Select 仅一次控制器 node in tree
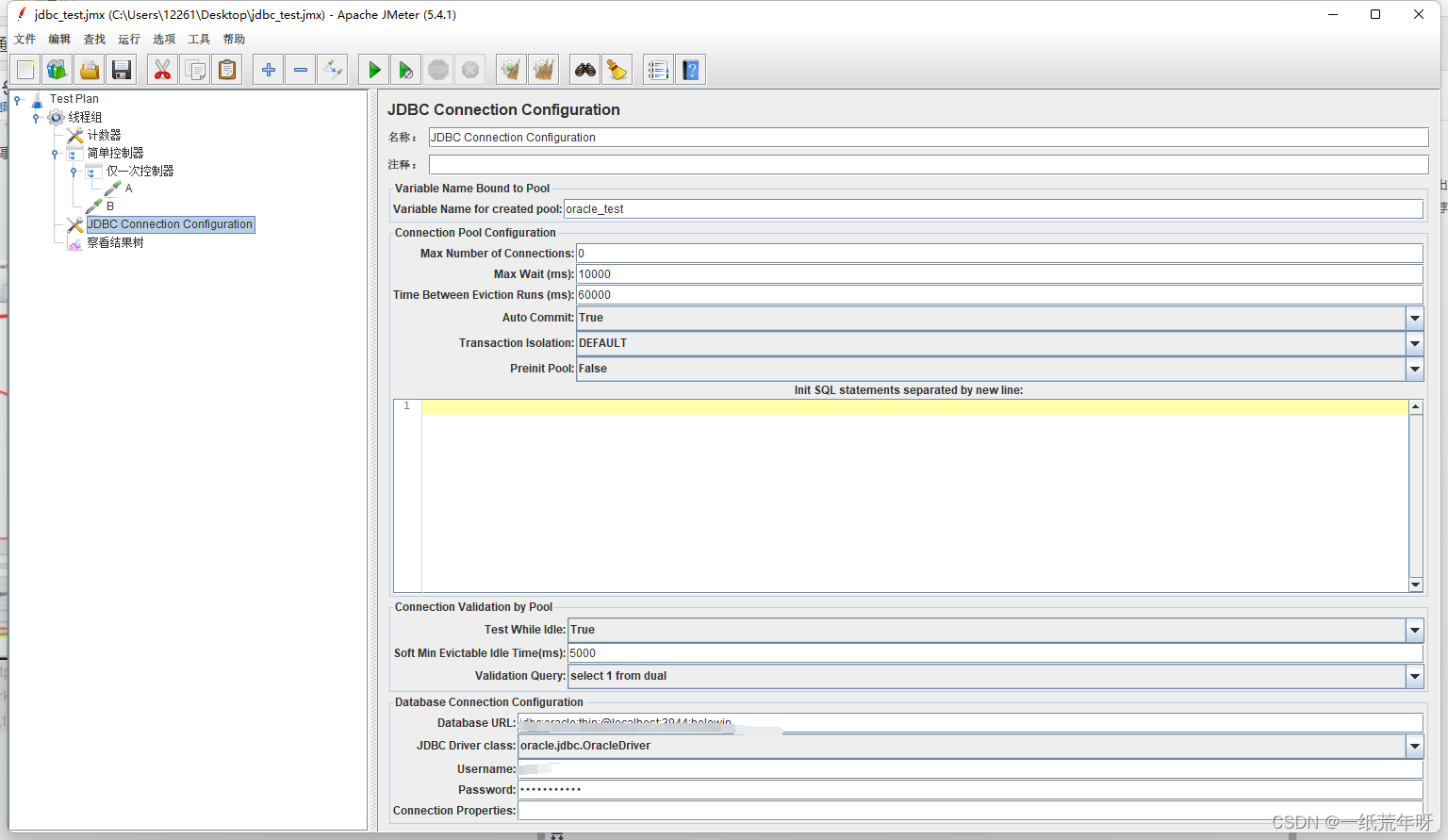This screenshot has width=1448, height=840. tap(140, 171)
